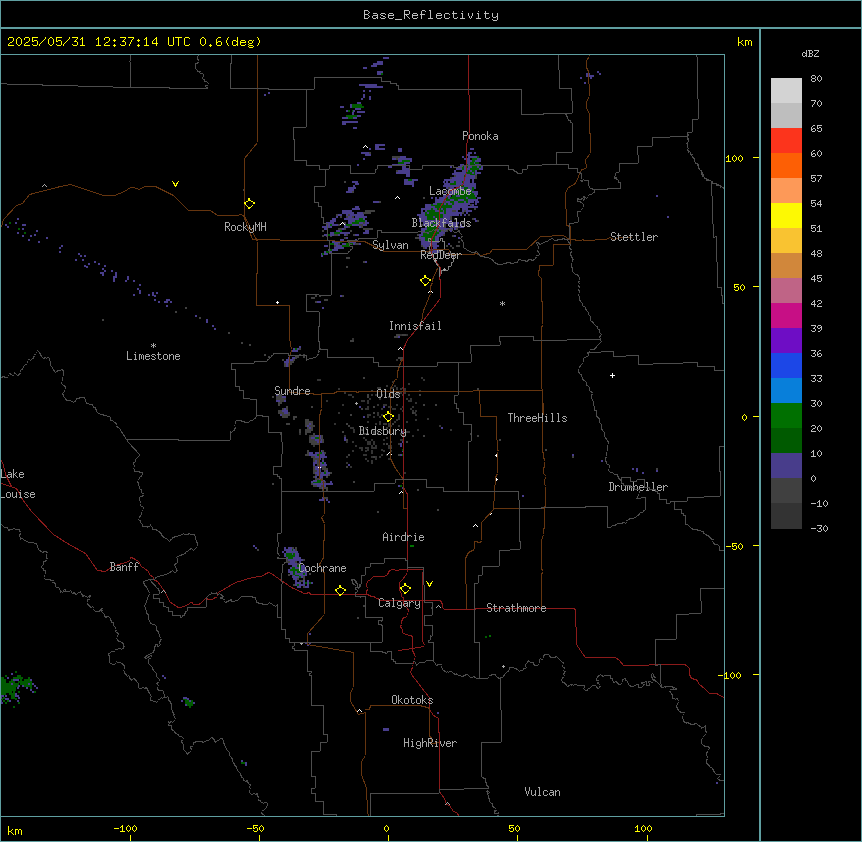Click the Stettler city label
The height and width of the screenshot is (842, 862).
tap(634, 237)
